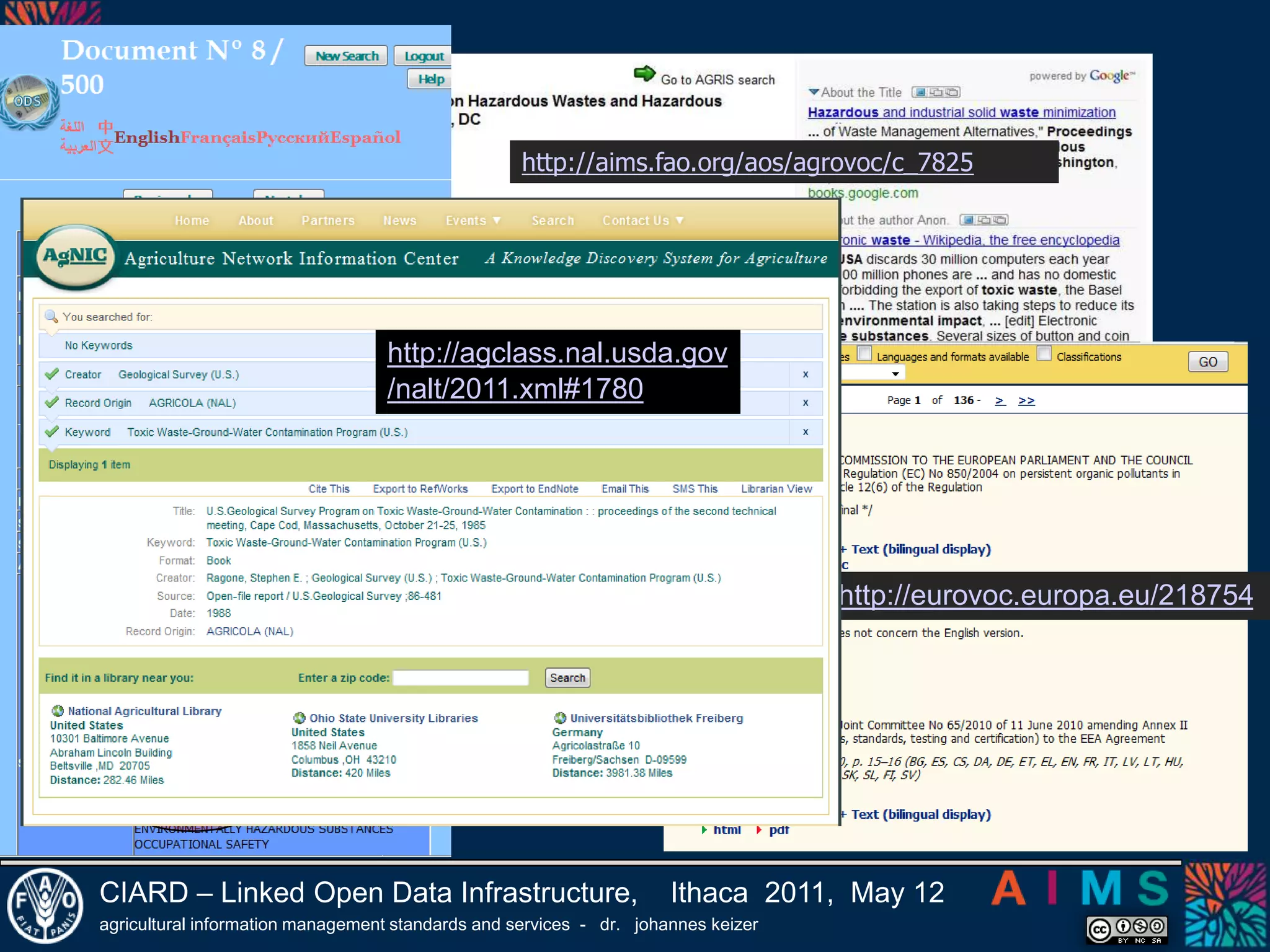Click globe icon next to National Agricultural Library

(x=58, y=711)
